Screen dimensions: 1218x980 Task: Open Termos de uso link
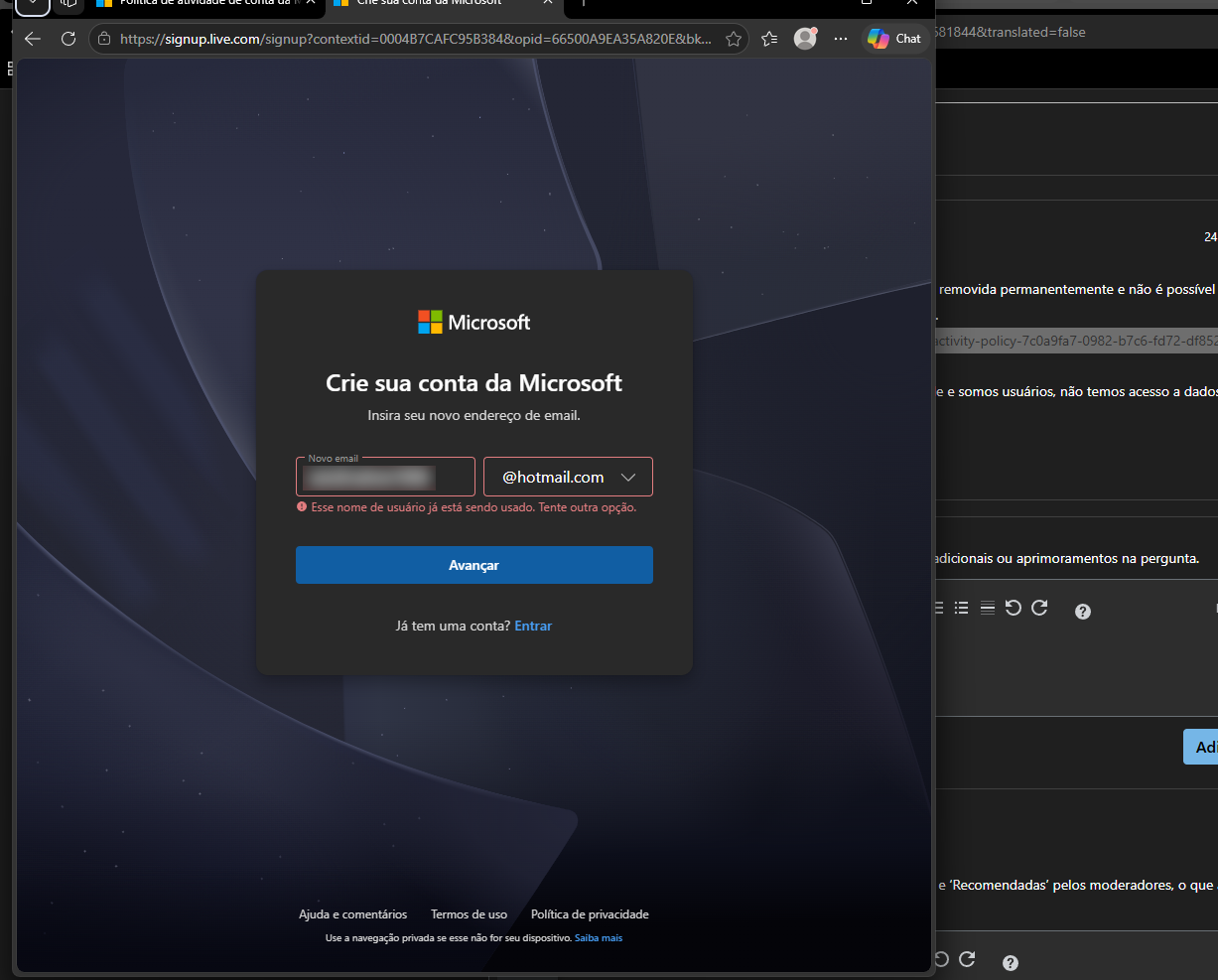469,914
